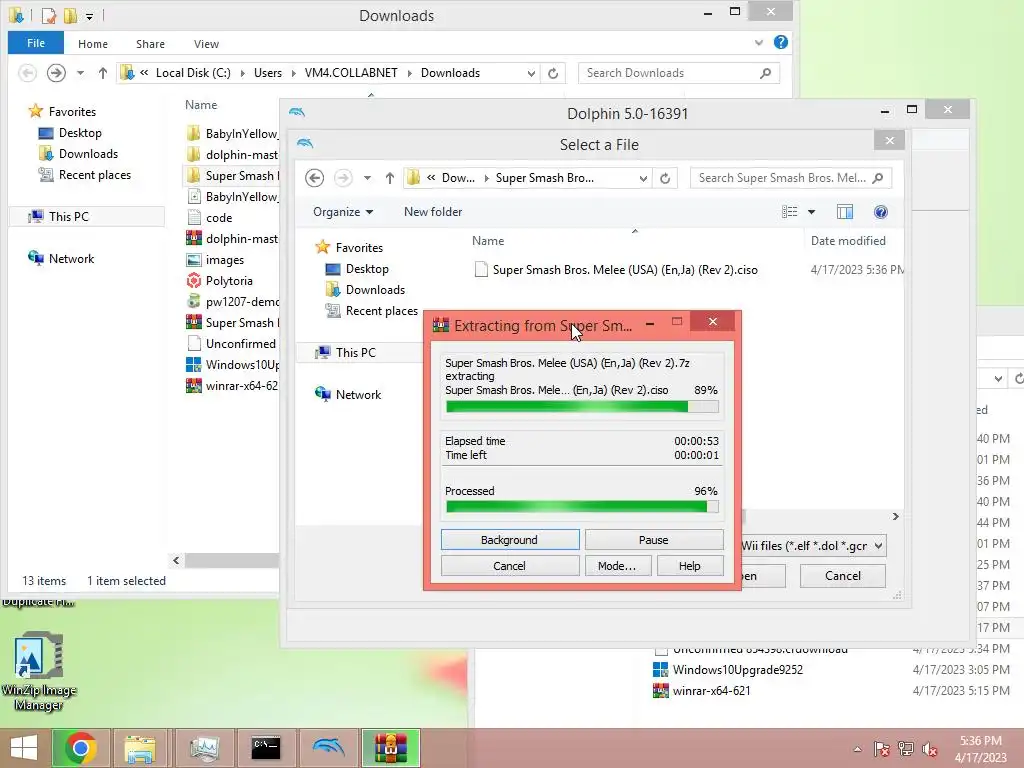Click the Search Super Smash Bros. Melee field
Image resolution: width=1024 pixels, height=768 pixels.
click(x=791, y=178)
